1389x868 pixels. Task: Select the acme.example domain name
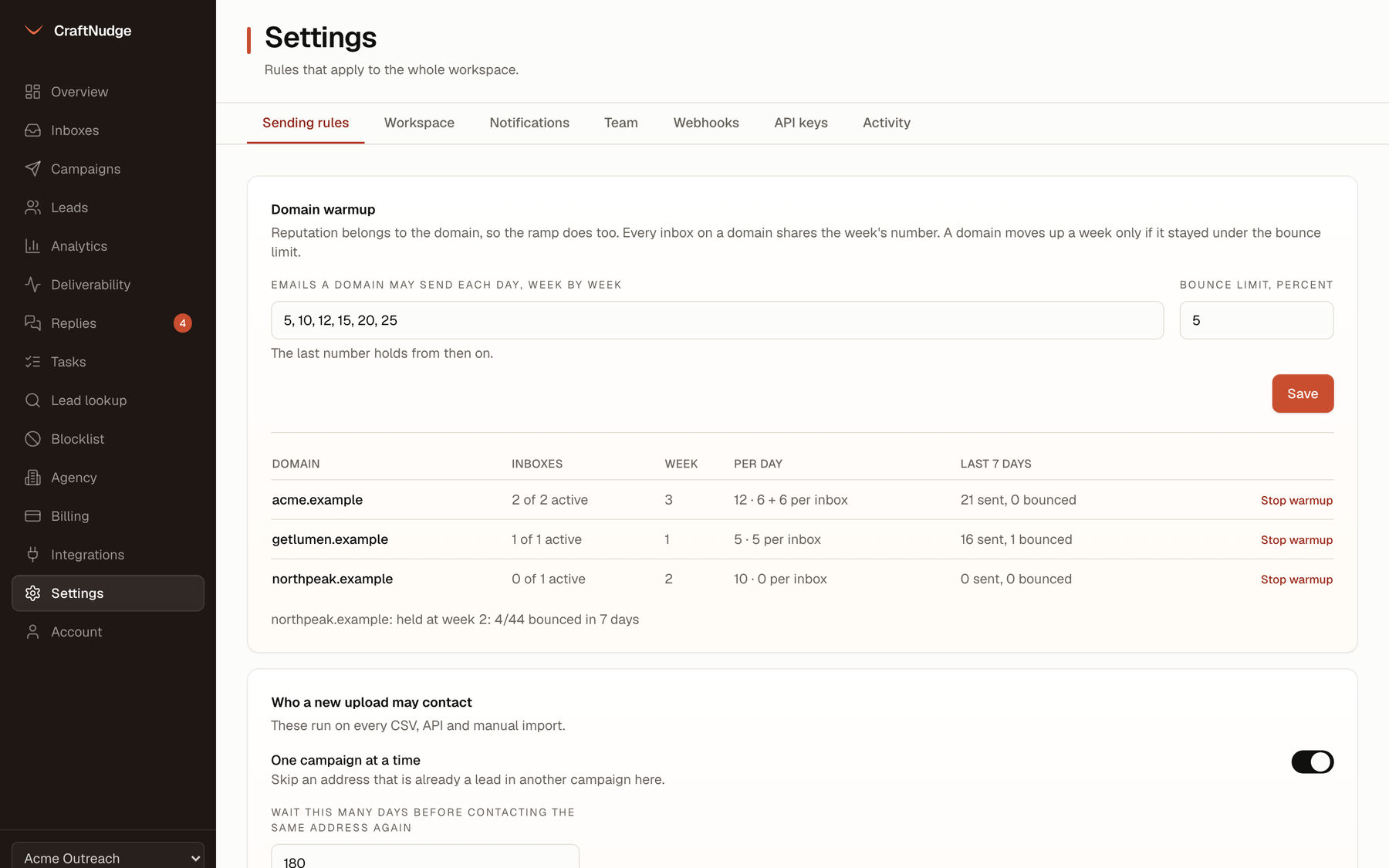click(x=317, y=500)
